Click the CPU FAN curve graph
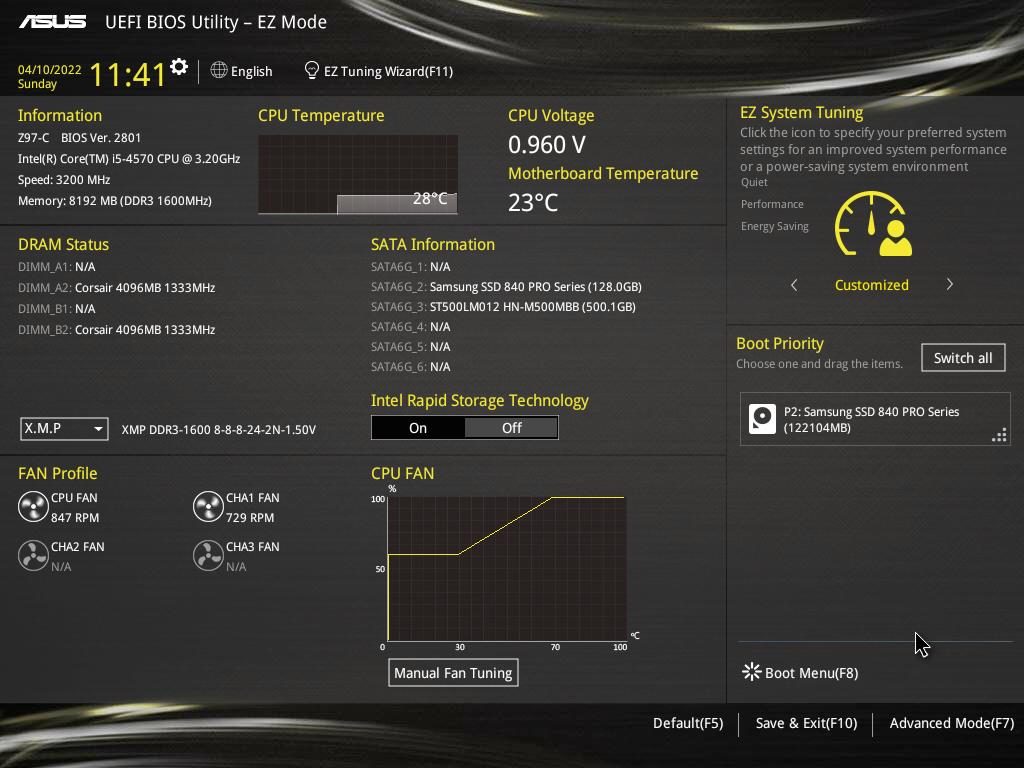1024x768 pixels. pyautogui.click(x=507, y=569)
